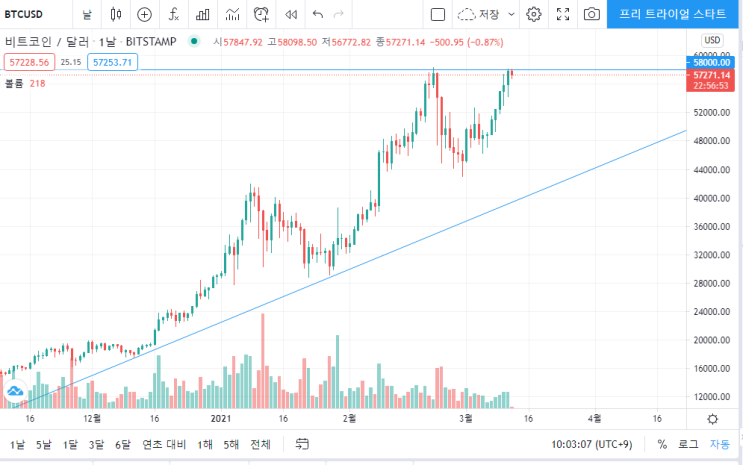Select the 5해 time range
743x465 pixels.
click(x=231, y=445)
